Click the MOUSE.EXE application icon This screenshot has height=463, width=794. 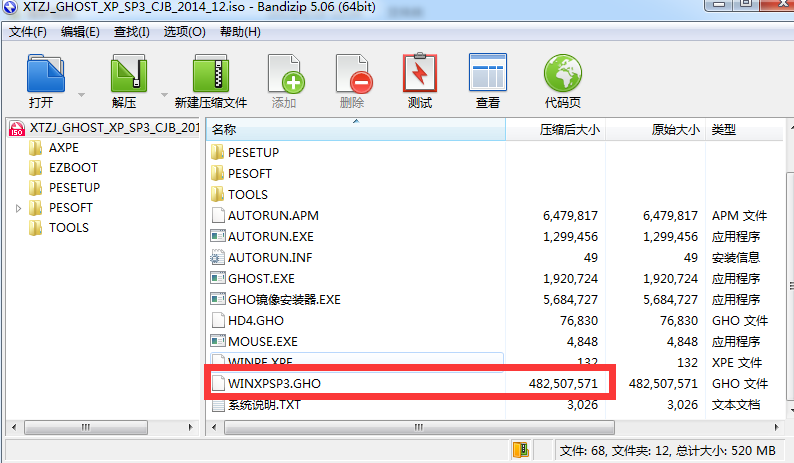[x=218, y=341]
